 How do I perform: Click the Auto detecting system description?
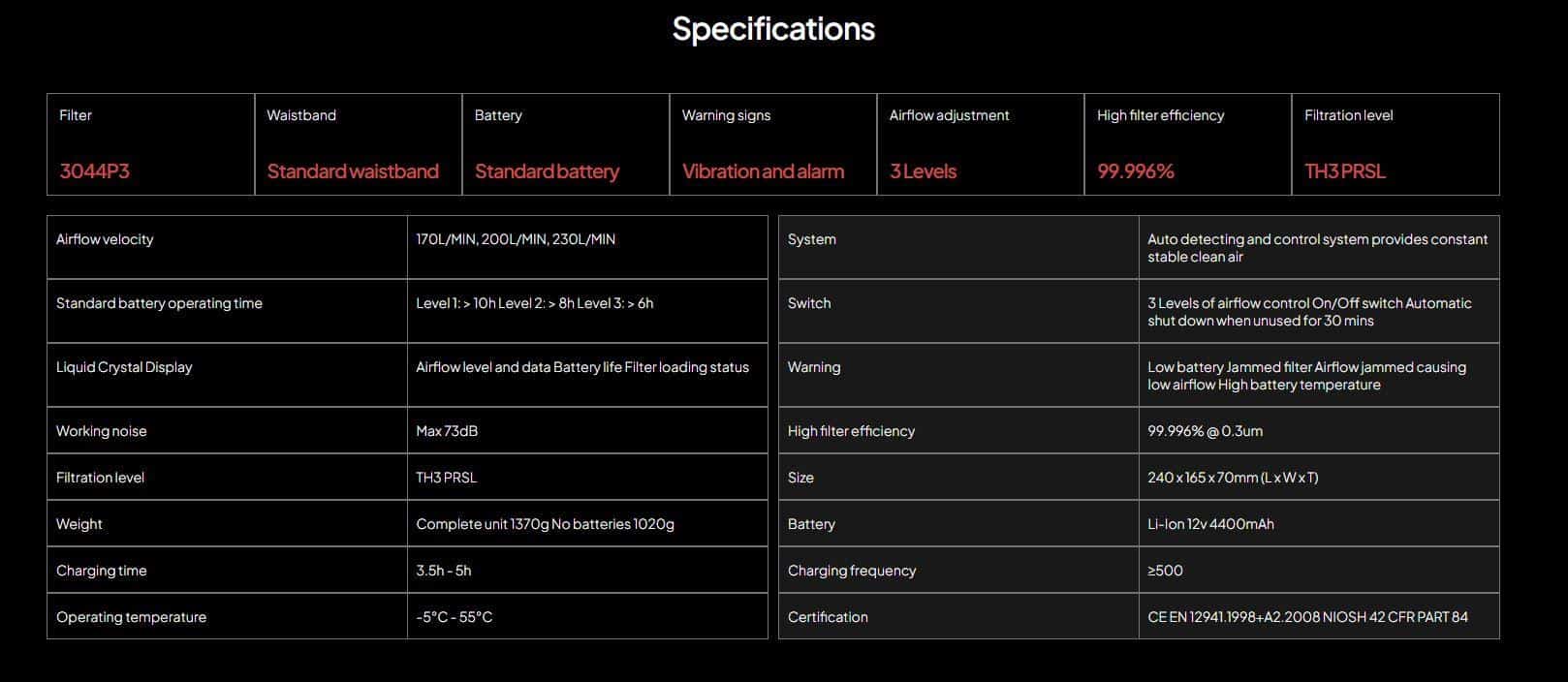pyautogui.click(x=1317, y=248)
